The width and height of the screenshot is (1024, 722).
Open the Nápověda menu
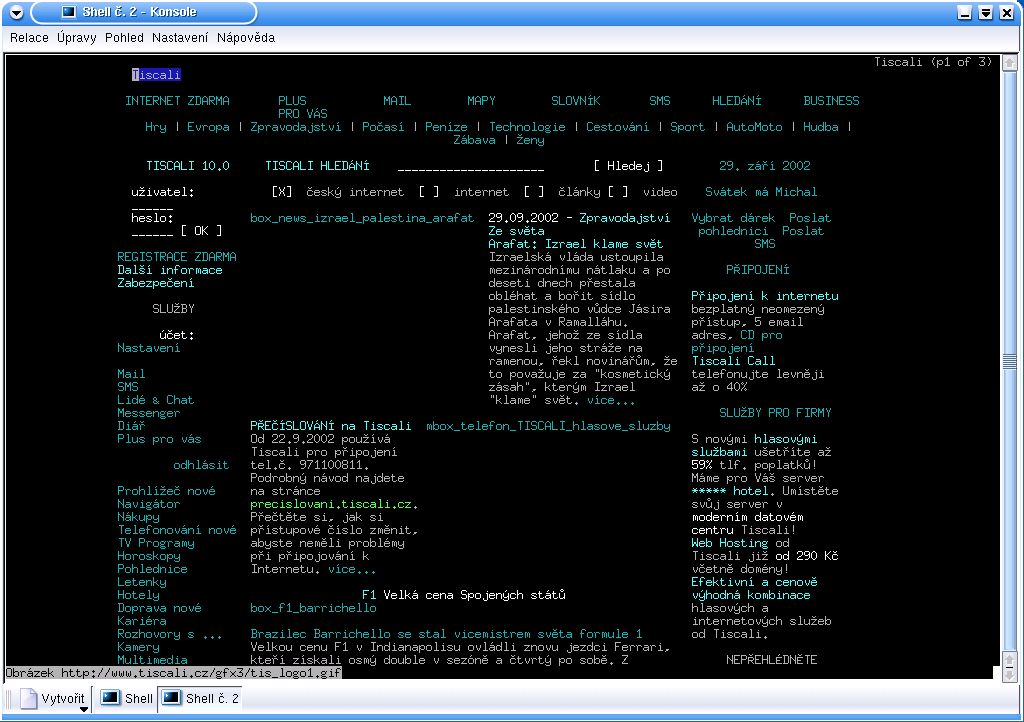[246, 37]
